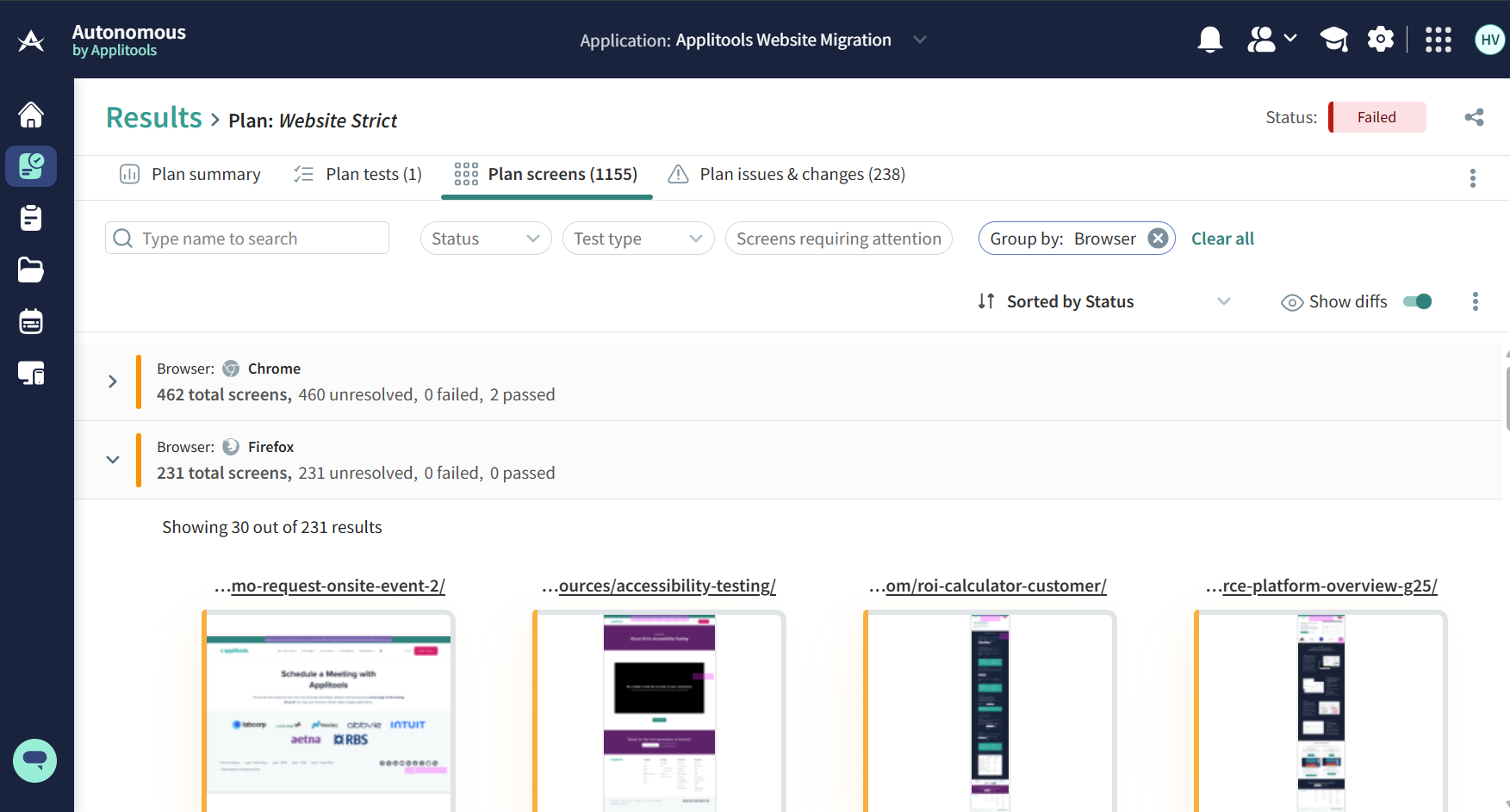This screenshot has width=1510, height=812.
Task: Open the team users menu
Action: click(1271, 40)
